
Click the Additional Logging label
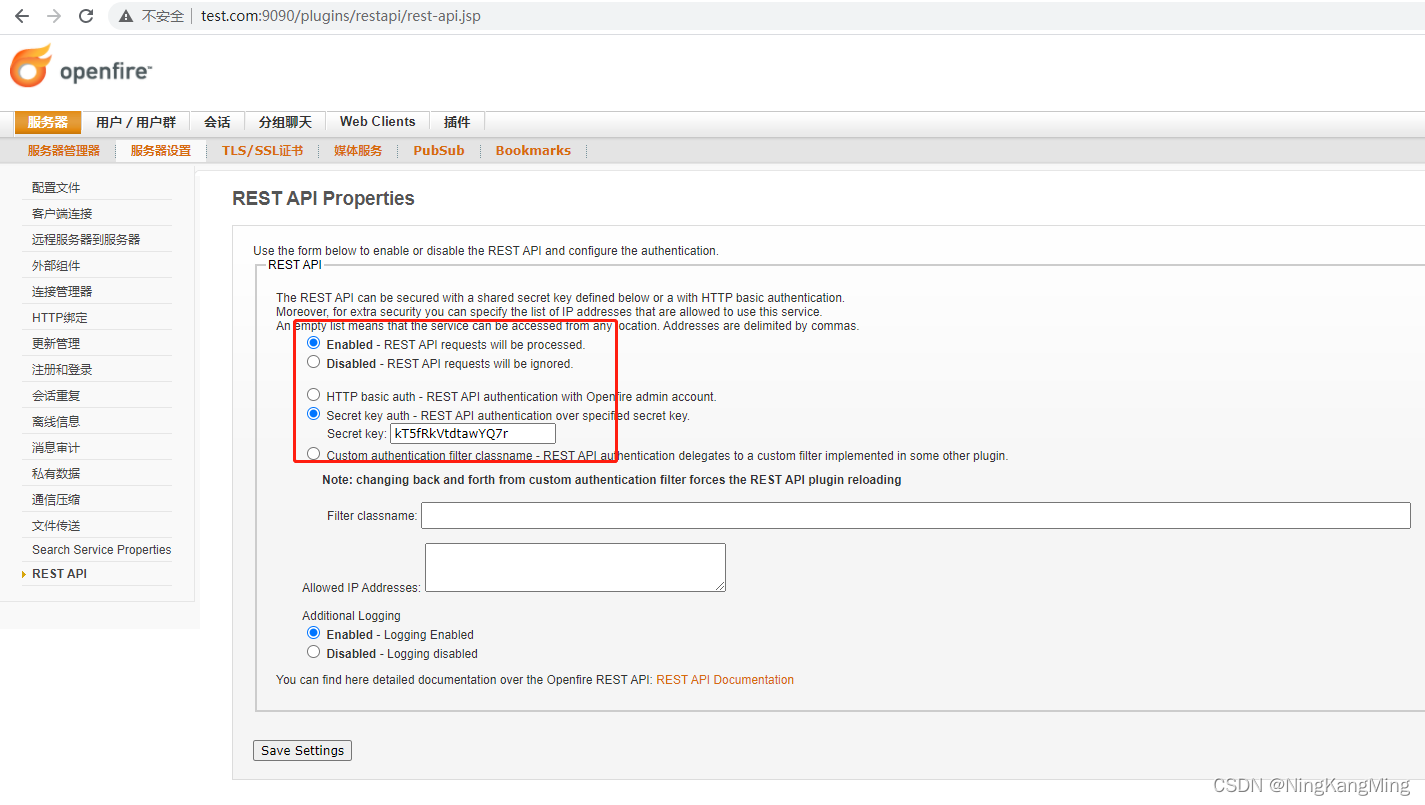(x=351, y=616)
